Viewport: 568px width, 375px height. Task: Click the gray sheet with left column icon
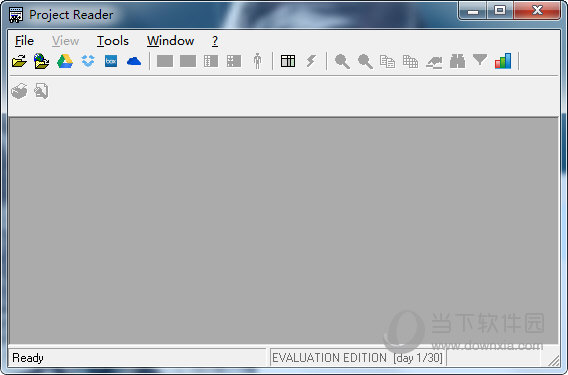(x=211, y=61)
